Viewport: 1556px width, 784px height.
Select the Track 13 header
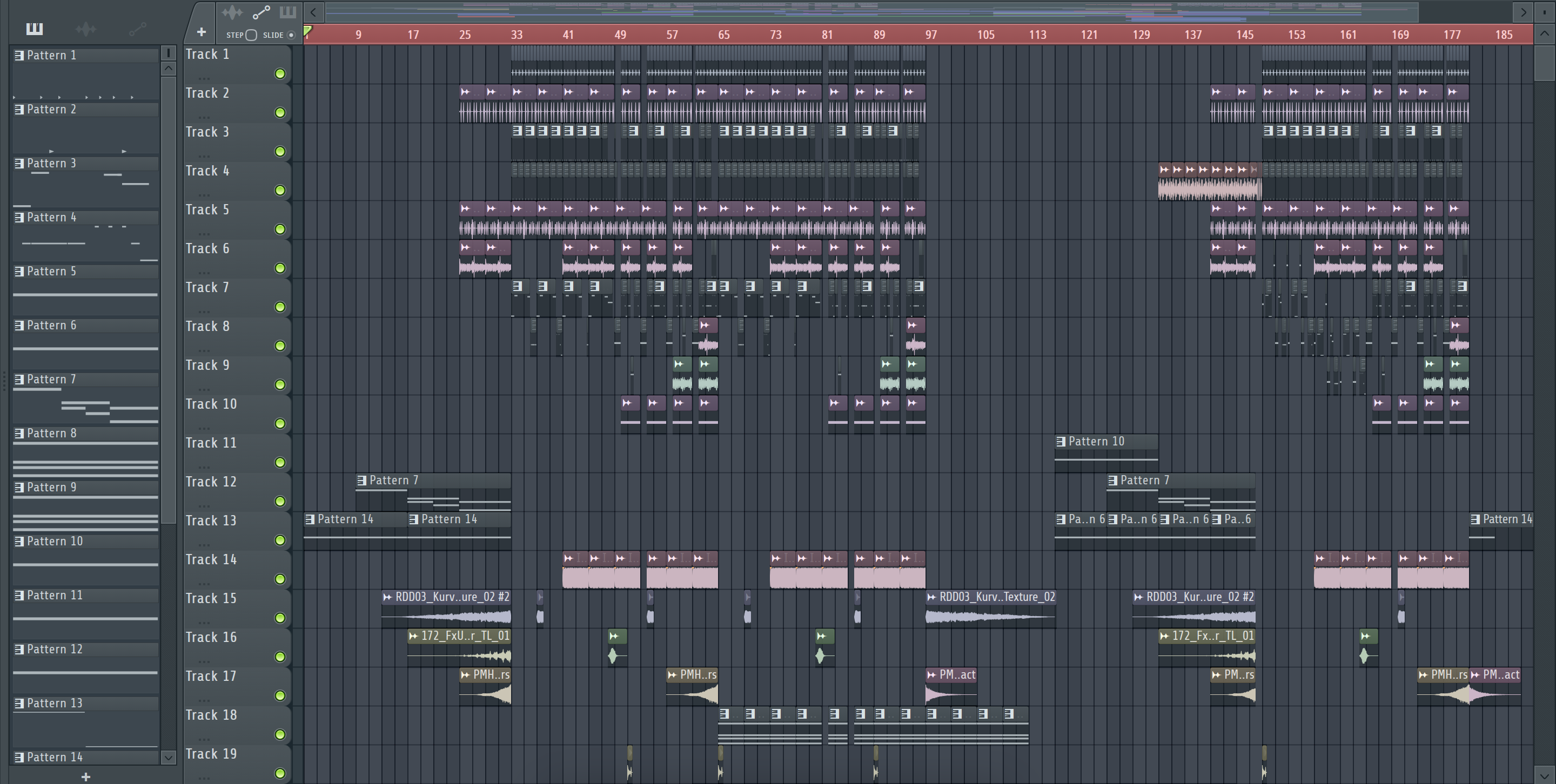pos(237,531)
